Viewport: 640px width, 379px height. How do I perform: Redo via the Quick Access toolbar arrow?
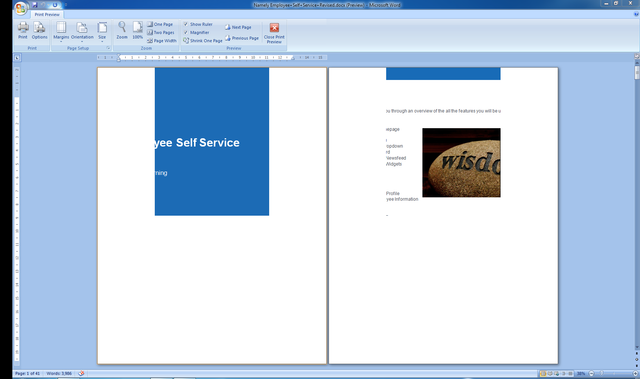coord(54,5)
